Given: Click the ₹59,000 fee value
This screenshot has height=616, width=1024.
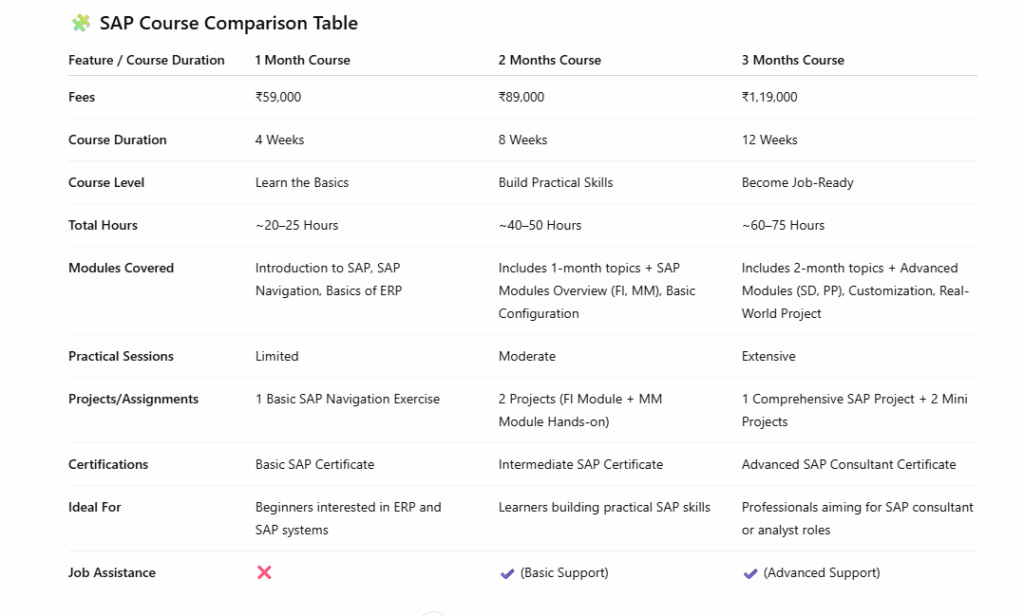Looking at the screenshot, I should pos(278,97).
